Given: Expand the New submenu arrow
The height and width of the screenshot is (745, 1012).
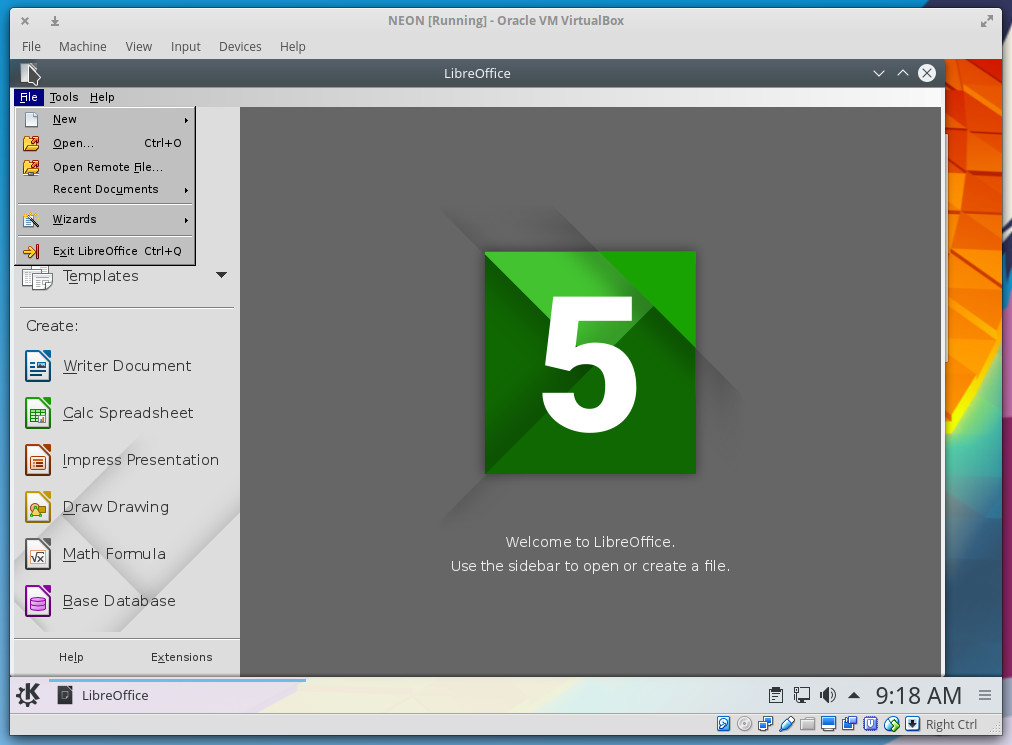Looking at the screenshot, I should 187,120.
